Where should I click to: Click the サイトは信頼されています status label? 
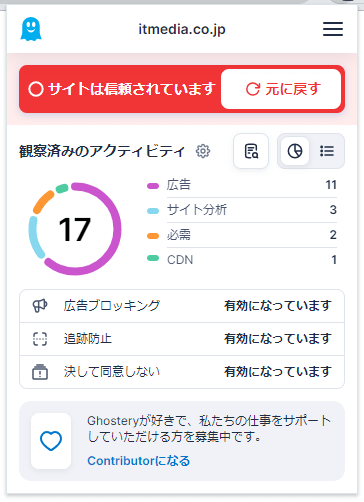click(x=122, y=89)
